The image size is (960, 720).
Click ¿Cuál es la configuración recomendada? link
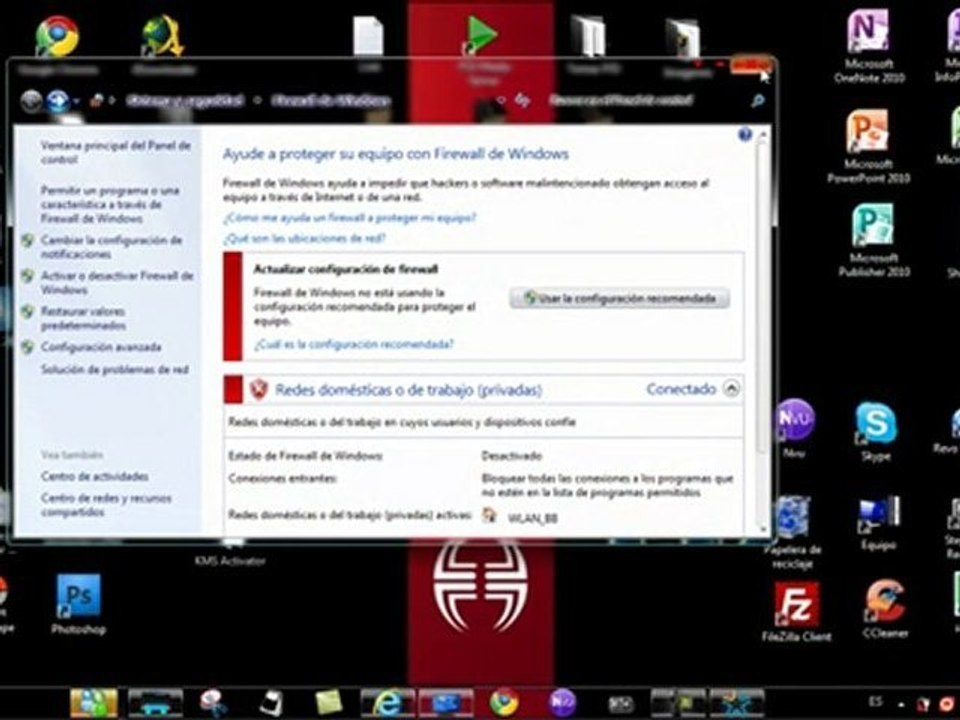click(354, 344)
